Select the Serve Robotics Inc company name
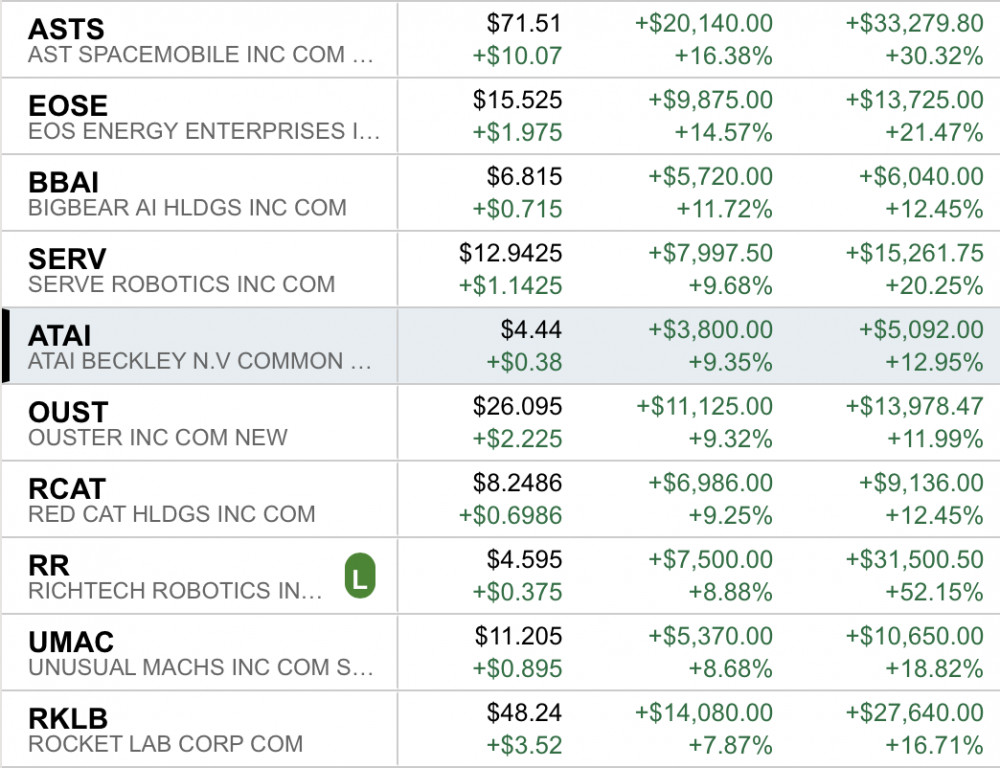Viewport: 1000px width, 768px height. 181,284
